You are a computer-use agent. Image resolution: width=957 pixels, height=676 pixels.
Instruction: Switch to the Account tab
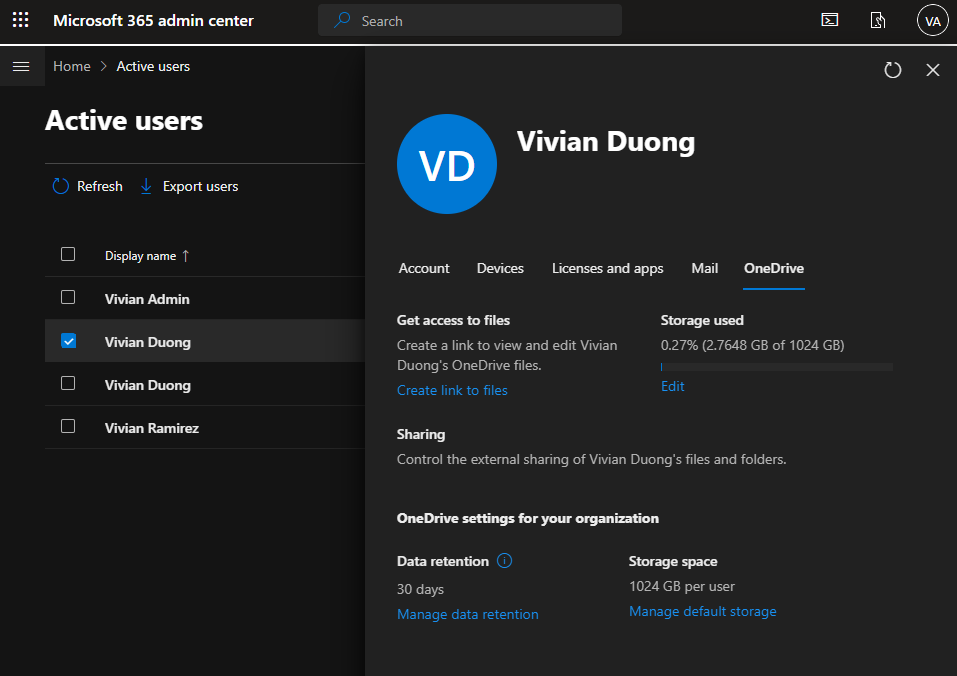(424, 268)
